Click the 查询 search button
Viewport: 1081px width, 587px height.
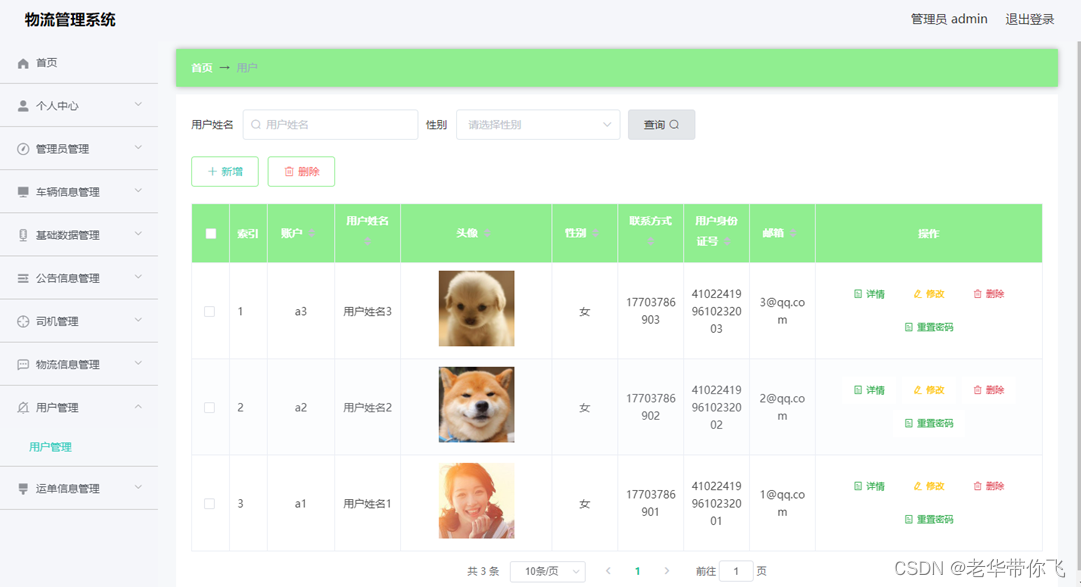tap(661, 125)
